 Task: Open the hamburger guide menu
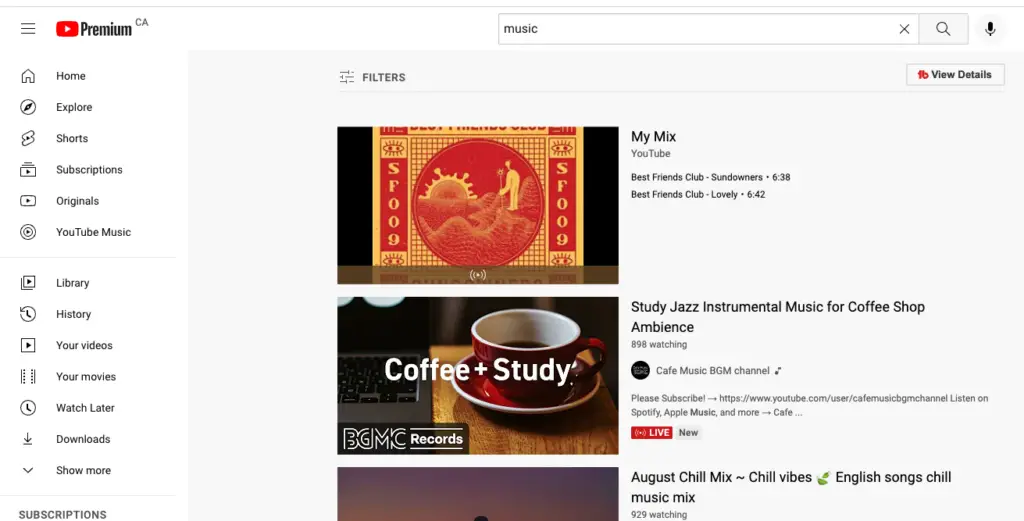28,29
